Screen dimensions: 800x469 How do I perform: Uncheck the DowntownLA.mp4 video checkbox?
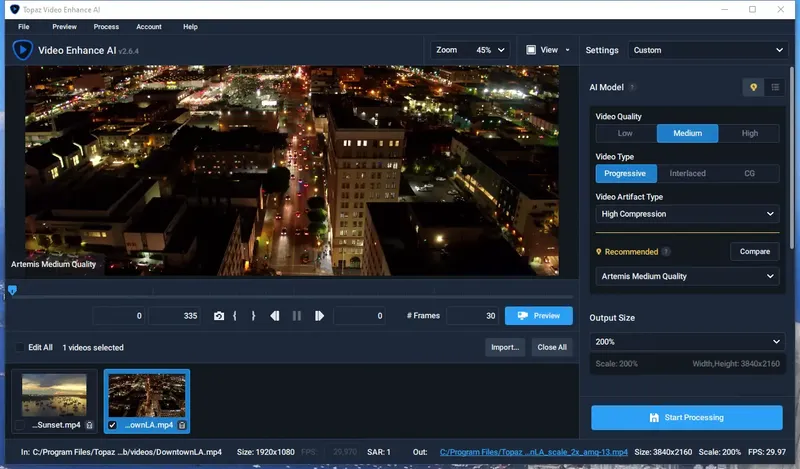tap(112, 425)
